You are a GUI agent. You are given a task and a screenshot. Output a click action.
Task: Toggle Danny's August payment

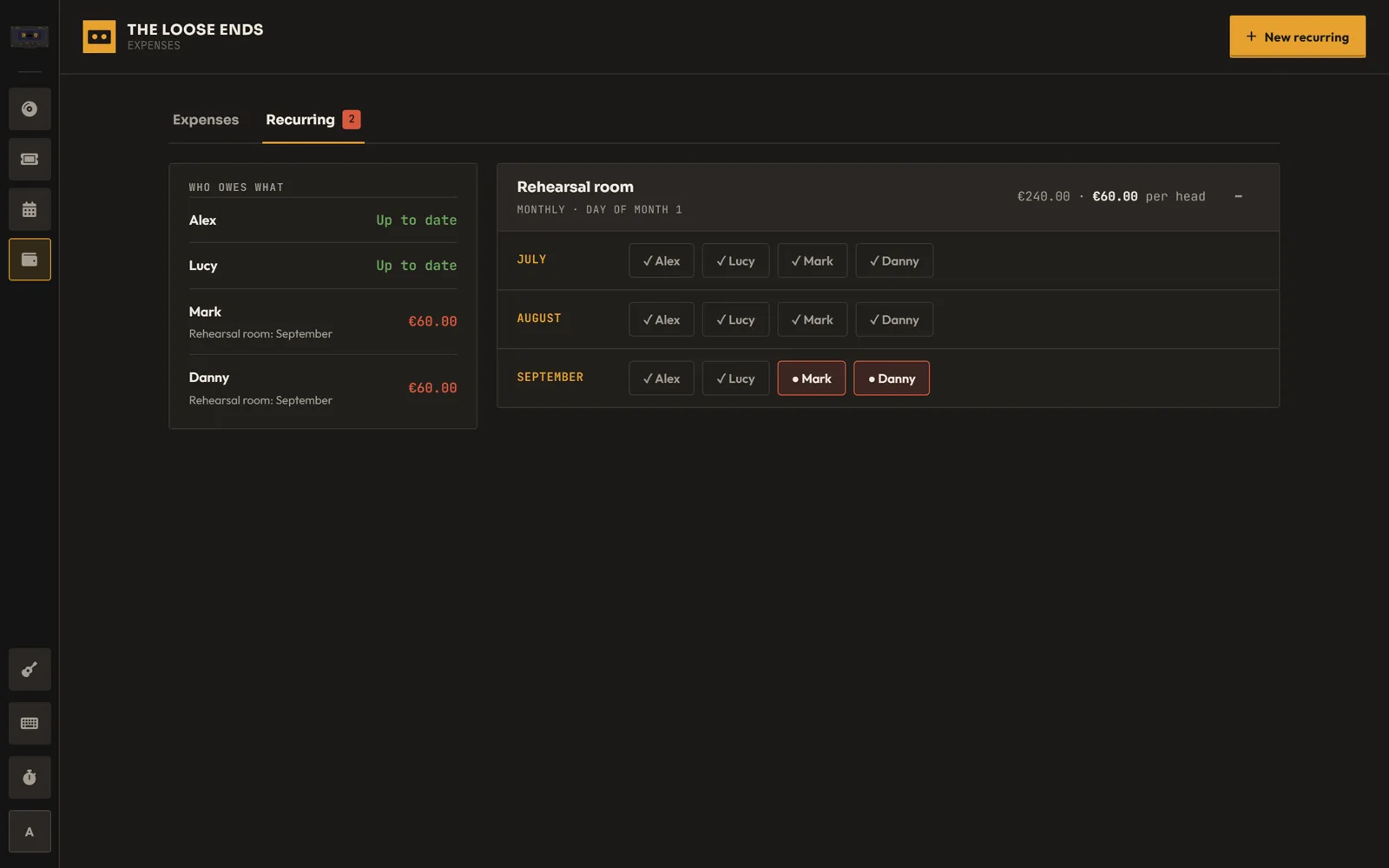894,319
